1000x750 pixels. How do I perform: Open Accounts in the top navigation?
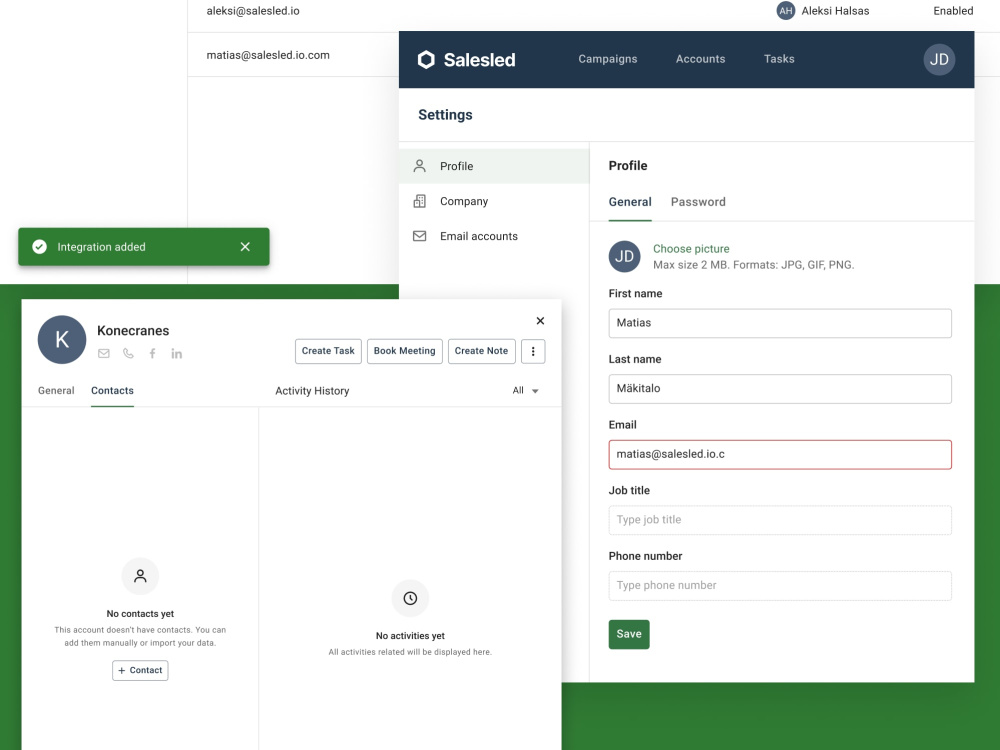[x=700, y=59]
